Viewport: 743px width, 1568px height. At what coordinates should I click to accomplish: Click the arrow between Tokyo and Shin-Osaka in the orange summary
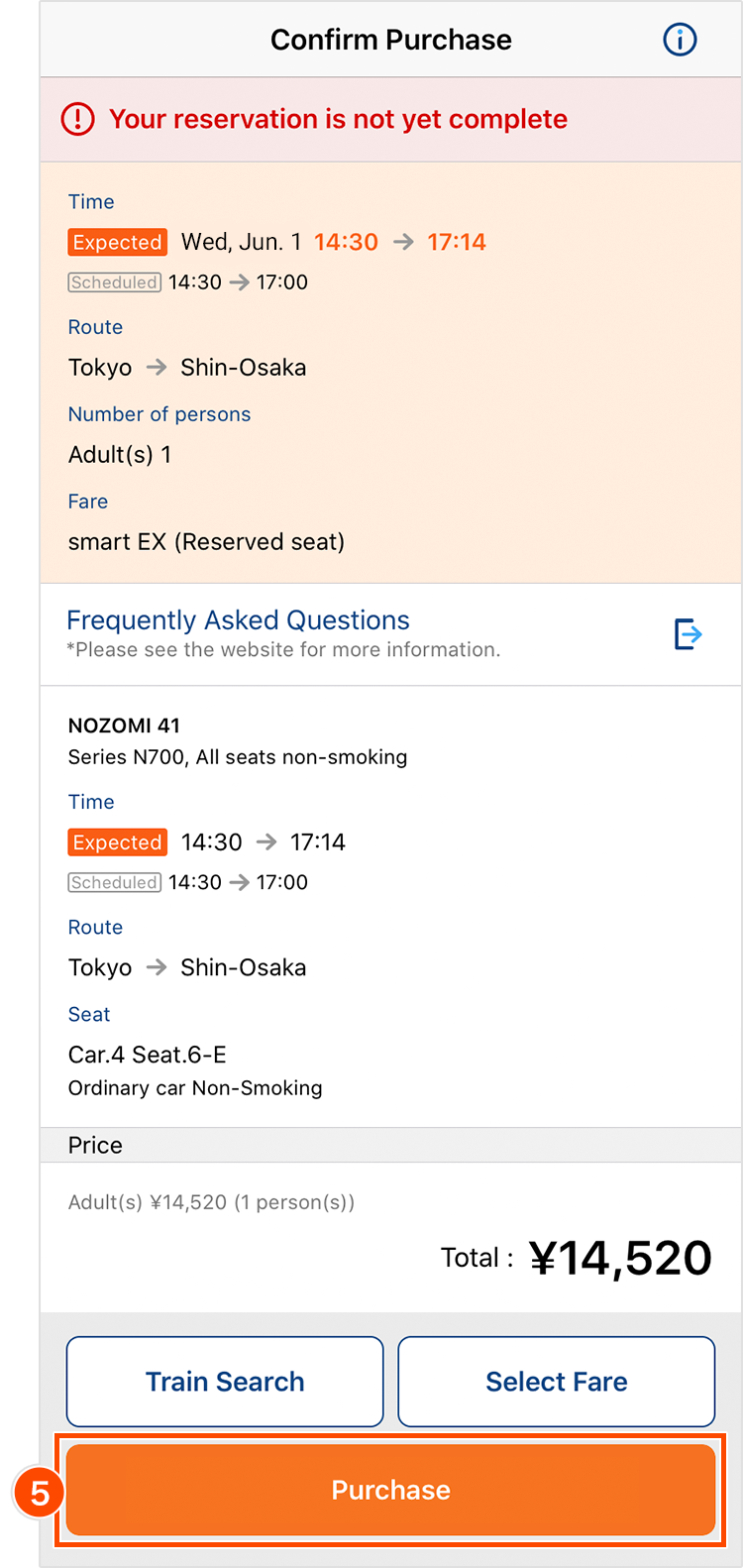tap(157, 368)
